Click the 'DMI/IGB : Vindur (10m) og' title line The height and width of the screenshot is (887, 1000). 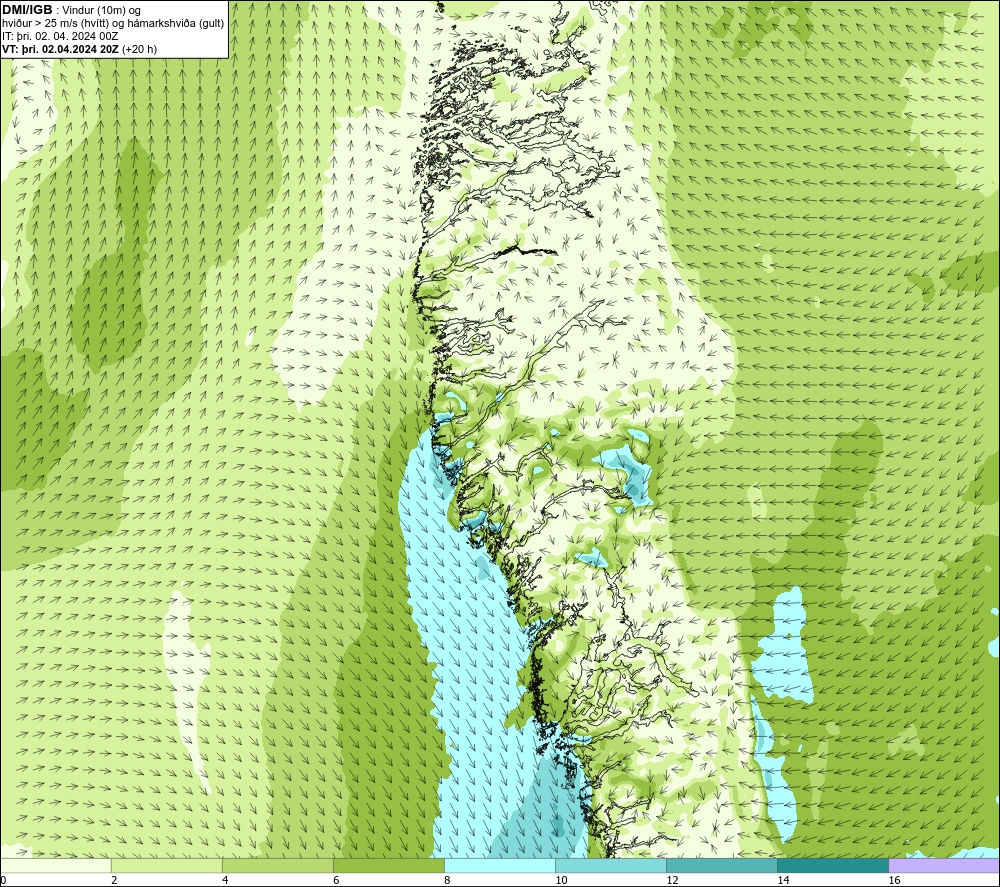click(x=71, y=10)
